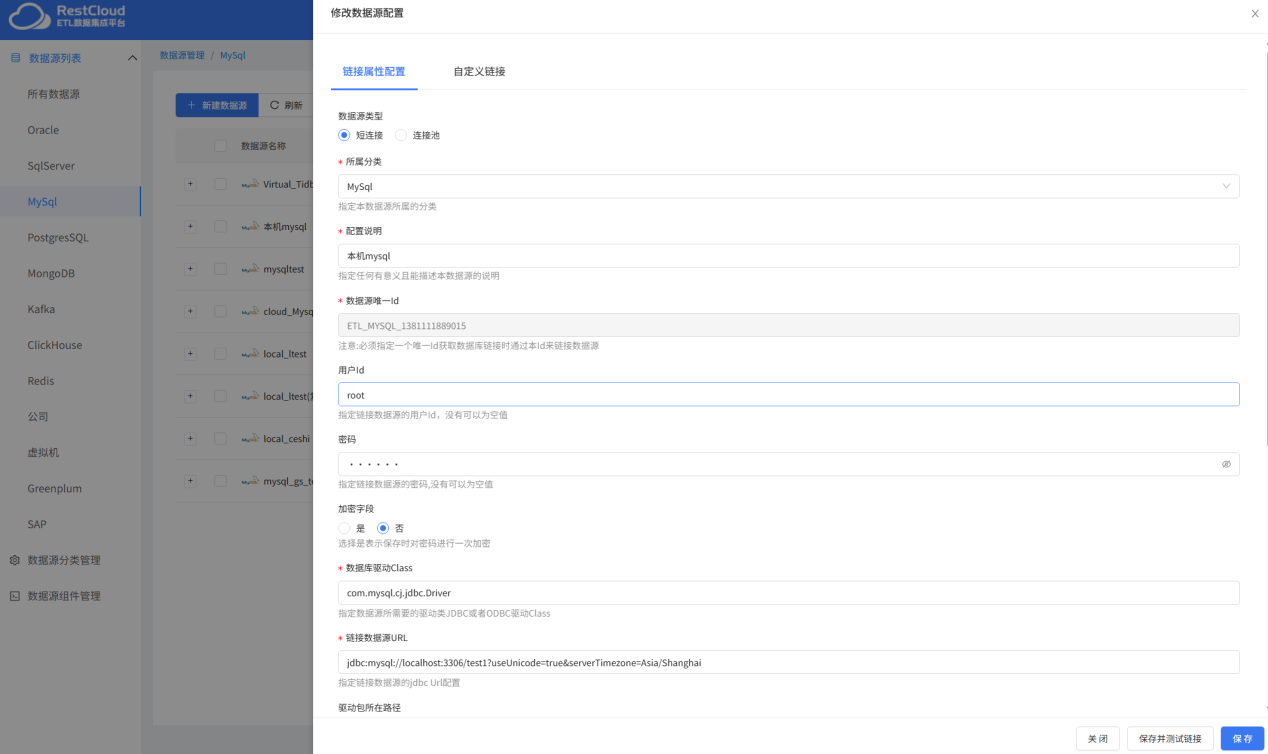The image size is (1268, 754).
Task: Close the 修改数据源配置 dialog with X
Action: [x=1255, y=13]
